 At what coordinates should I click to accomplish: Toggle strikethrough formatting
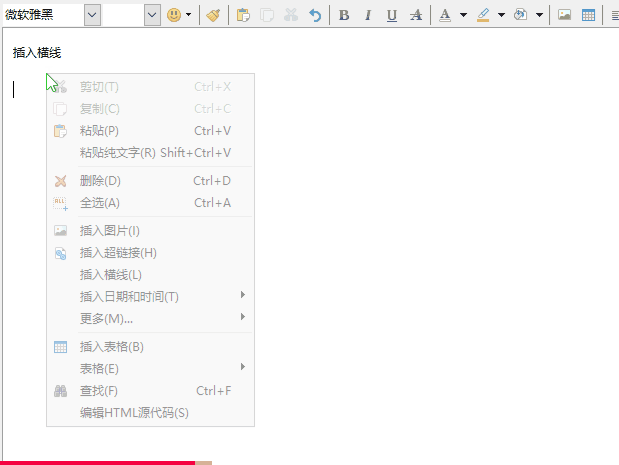tap(416, 15)
